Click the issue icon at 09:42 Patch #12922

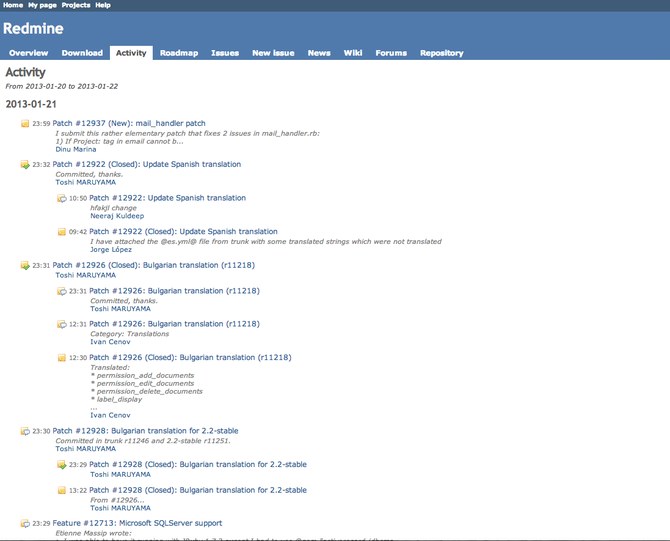click(x=62, y=232)
